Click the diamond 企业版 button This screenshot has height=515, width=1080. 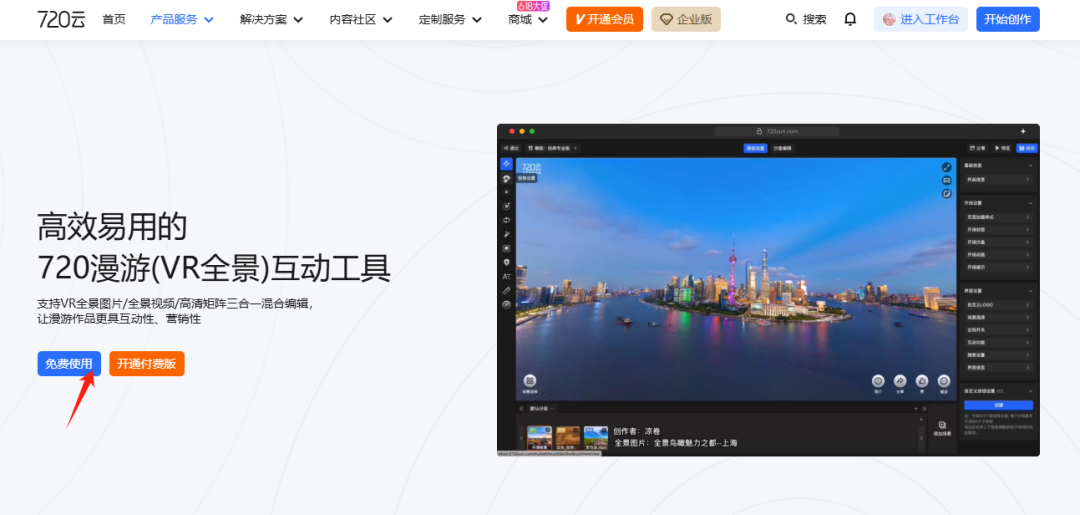coord(686,19)
